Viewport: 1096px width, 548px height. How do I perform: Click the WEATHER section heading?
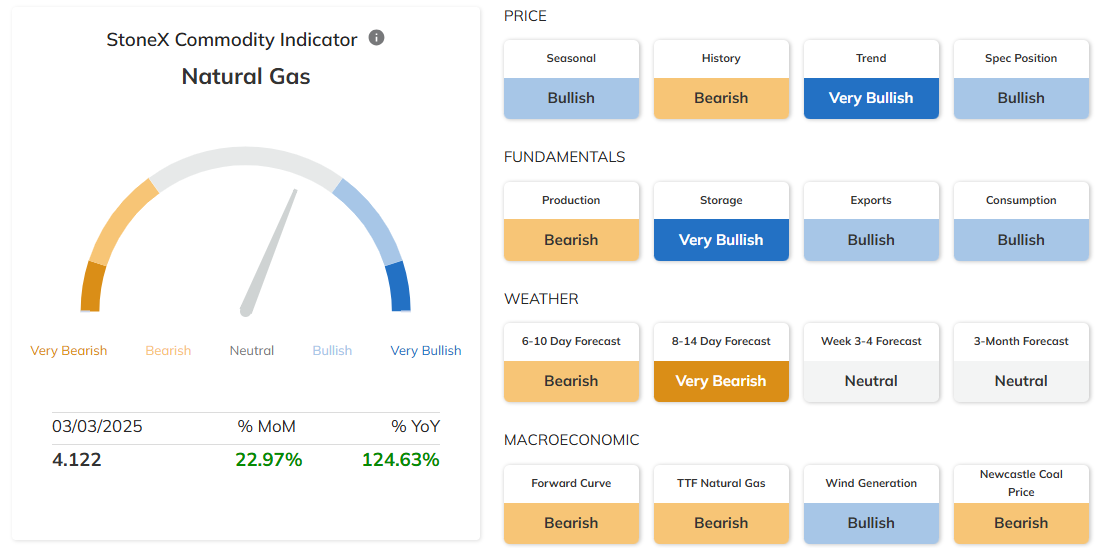coord(541,299)
